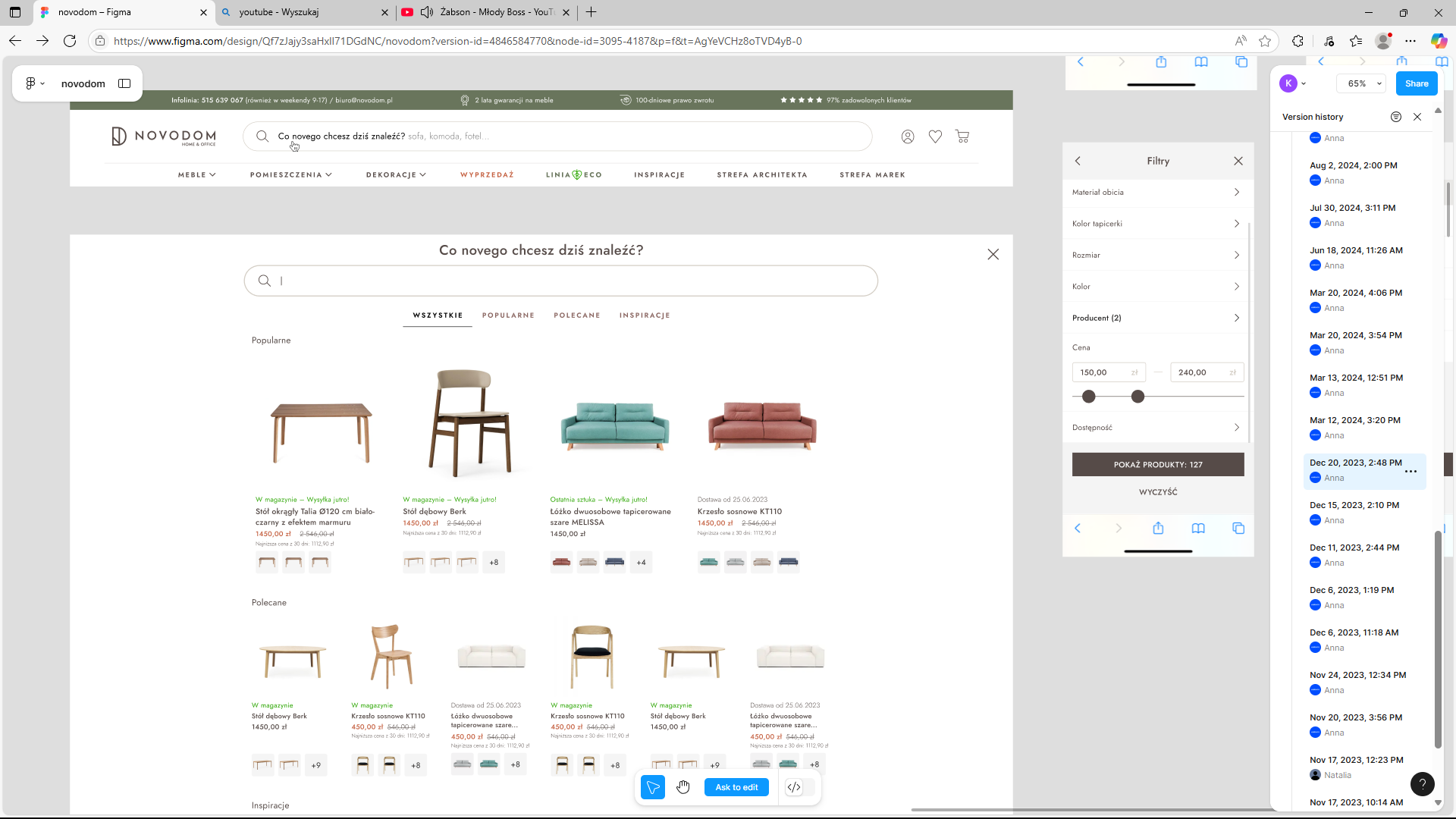Close the Version history panel

1417,117
